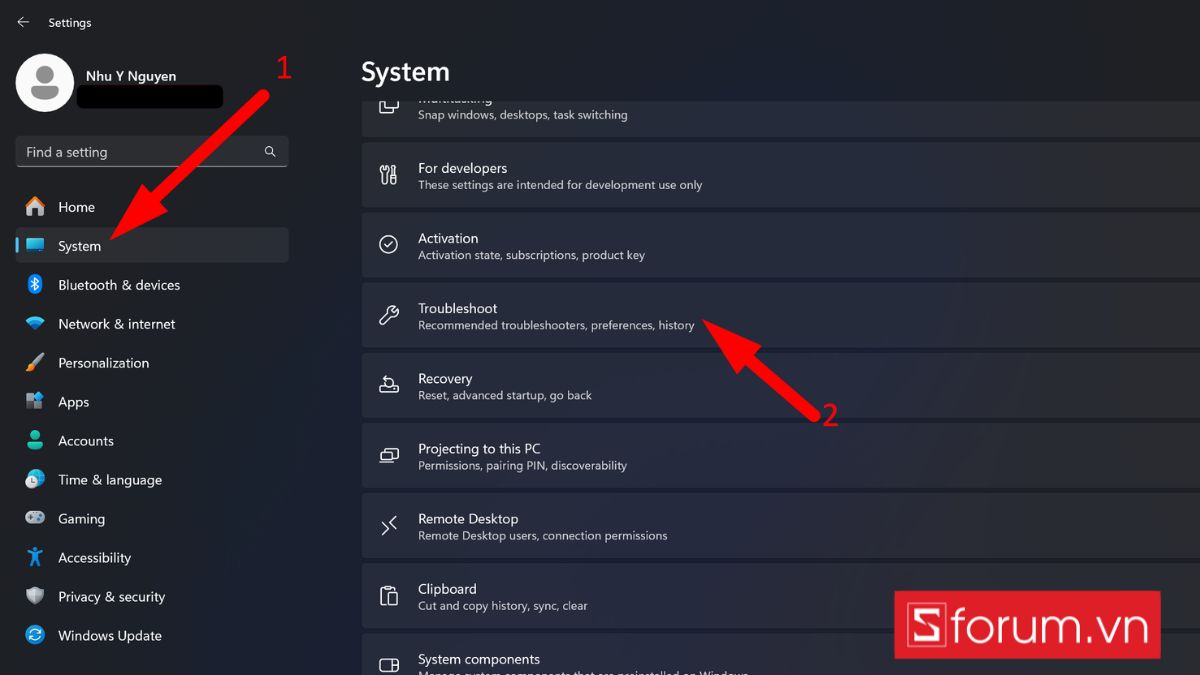This screenshot has height=675, width=1200.
Task: Open Gaming settings category
Action: point(152,519)
